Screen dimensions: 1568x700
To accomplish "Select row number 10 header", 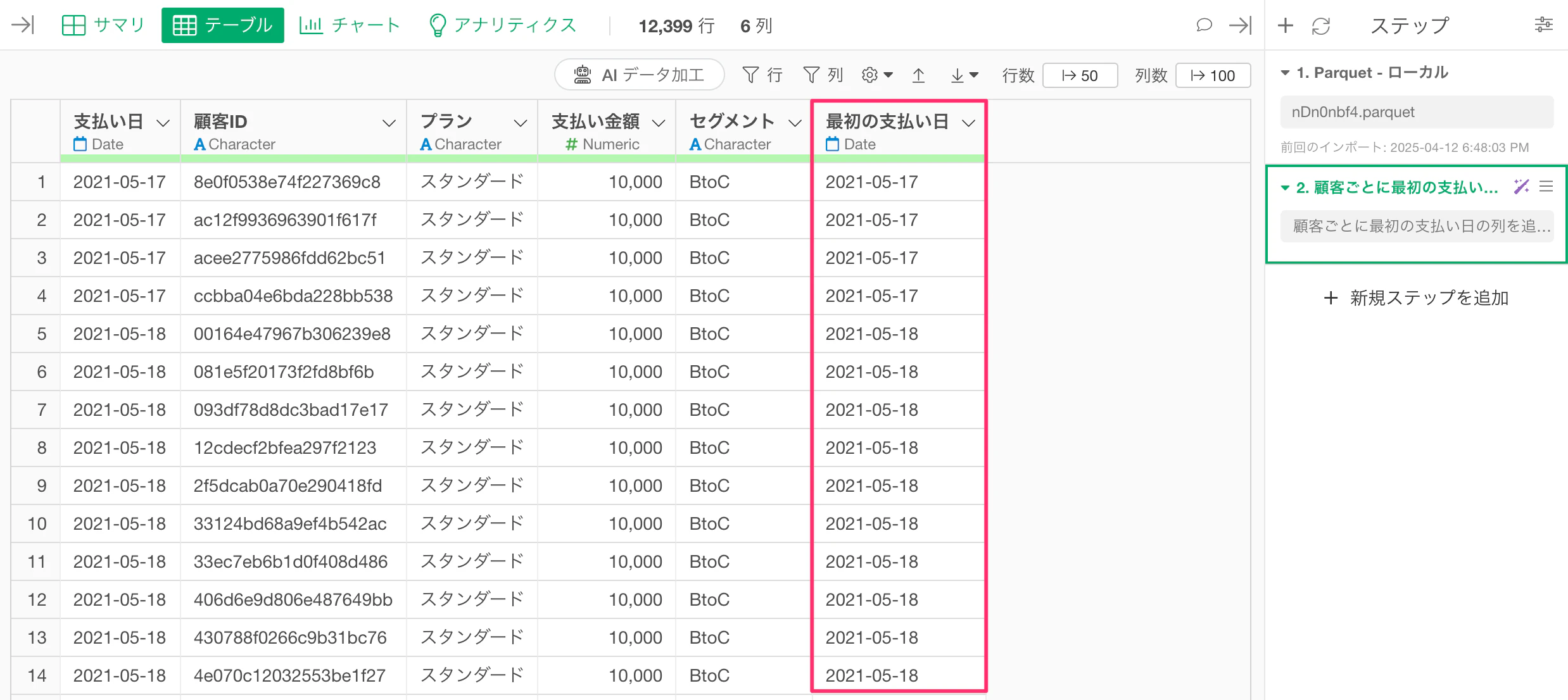I will coord(36,524).
